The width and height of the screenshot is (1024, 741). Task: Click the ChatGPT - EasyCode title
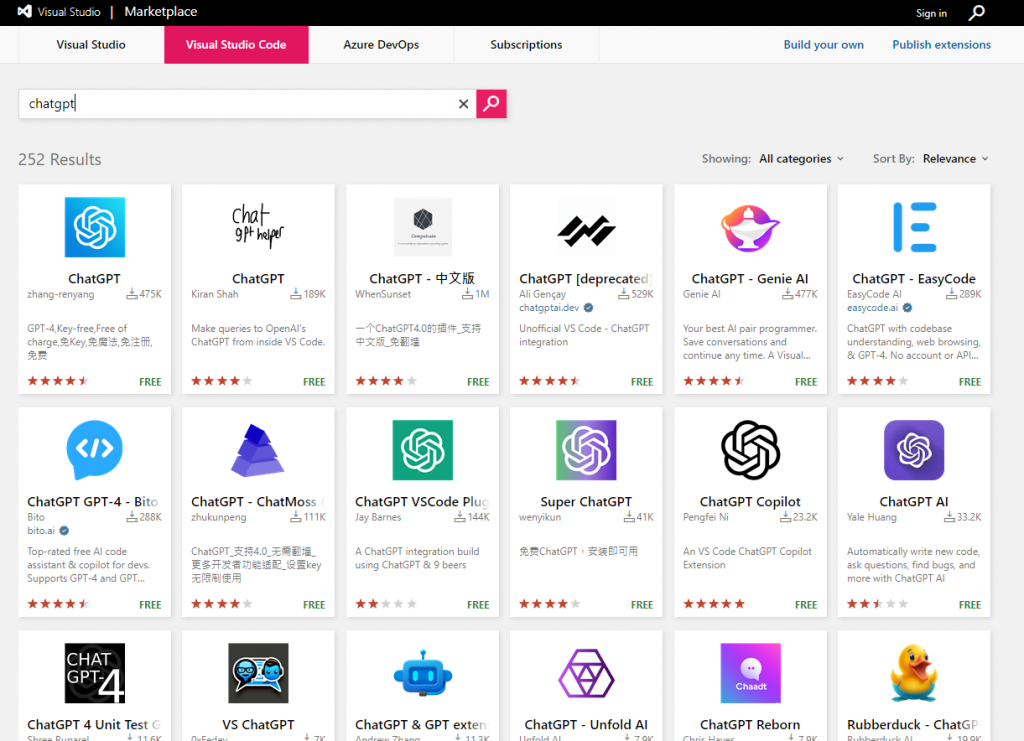pyautogui.click(x=914, y=279)
